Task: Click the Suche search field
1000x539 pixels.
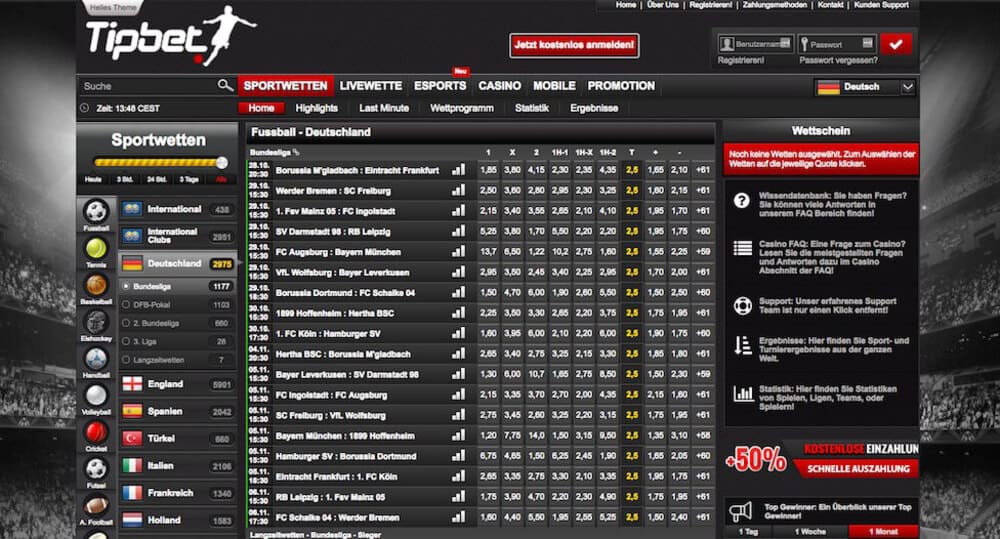Action: pos(148,85)
